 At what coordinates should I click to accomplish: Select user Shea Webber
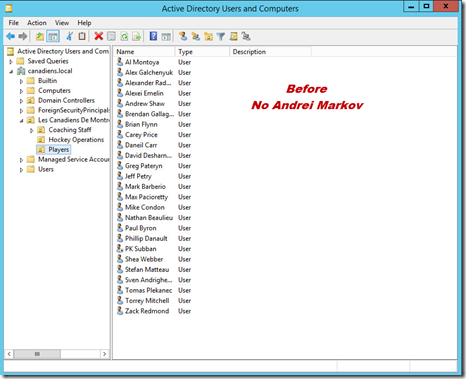coord(144,259)
